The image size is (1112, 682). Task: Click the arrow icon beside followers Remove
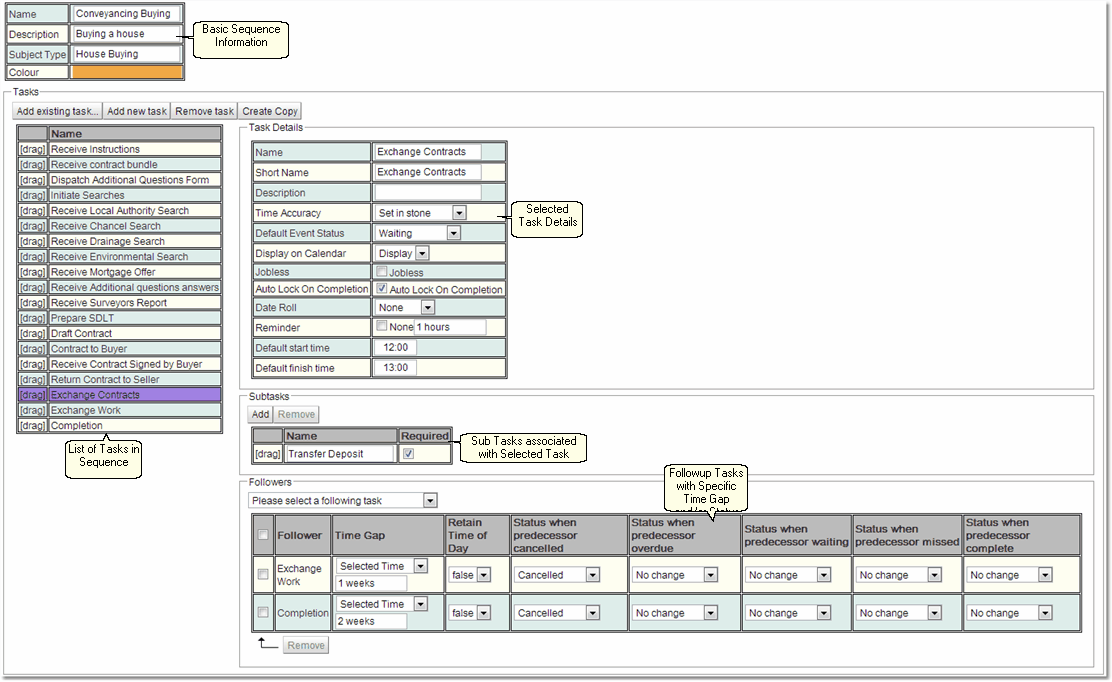click(267, 645)
